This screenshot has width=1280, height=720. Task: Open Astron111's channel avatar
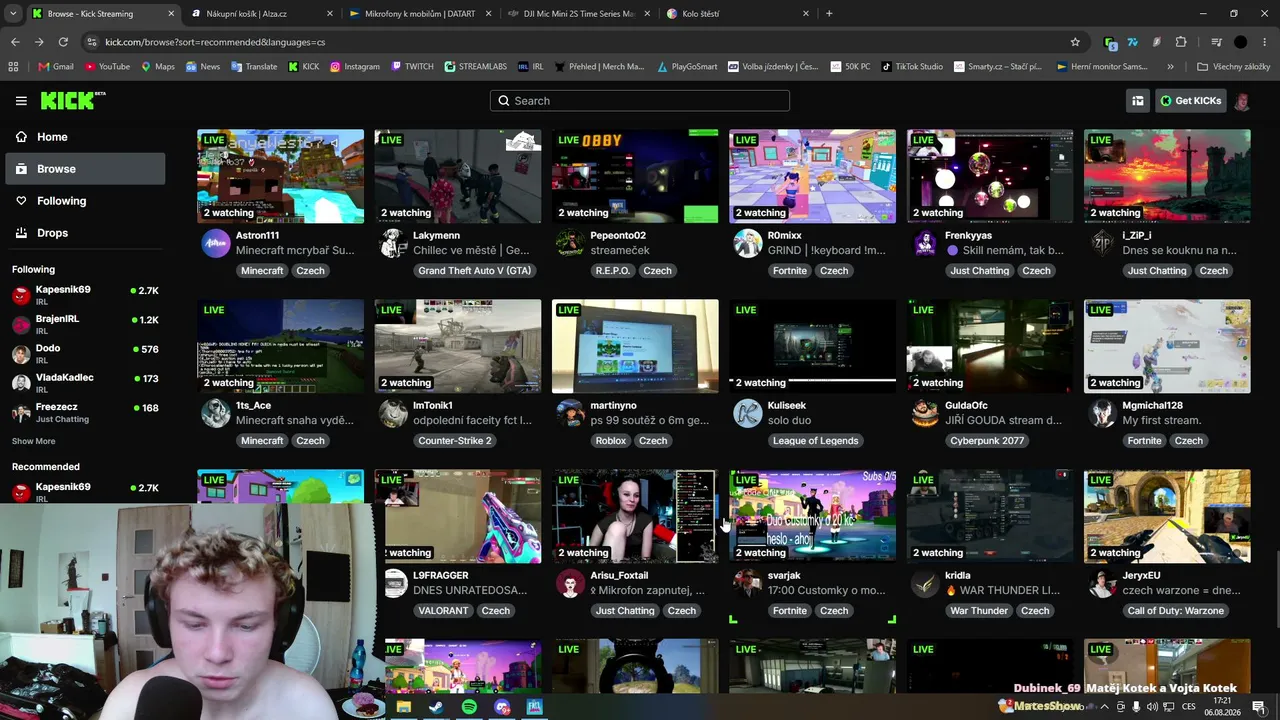pyautogui.click(x=216, y=243)
